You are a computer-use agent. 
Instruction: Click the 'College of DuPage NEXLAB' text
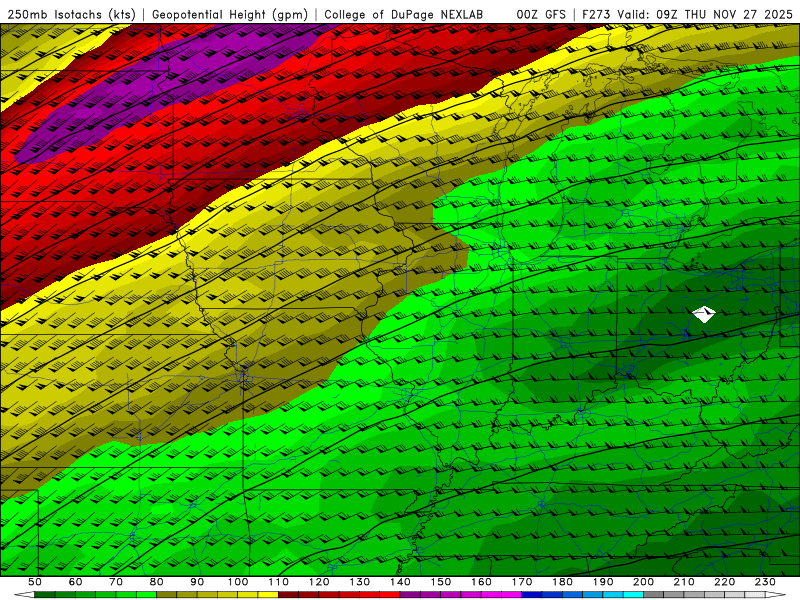[x=403, y=14]
